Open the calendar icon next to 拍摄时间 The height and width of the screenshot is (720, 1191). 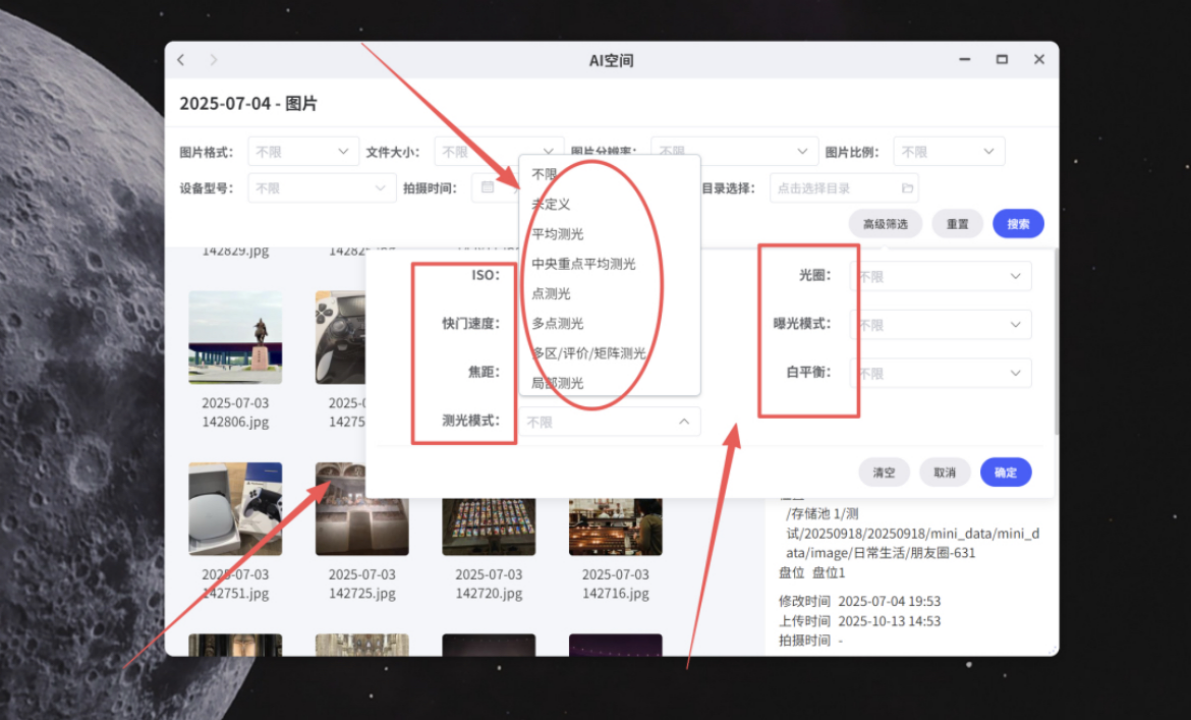(487, 187)
